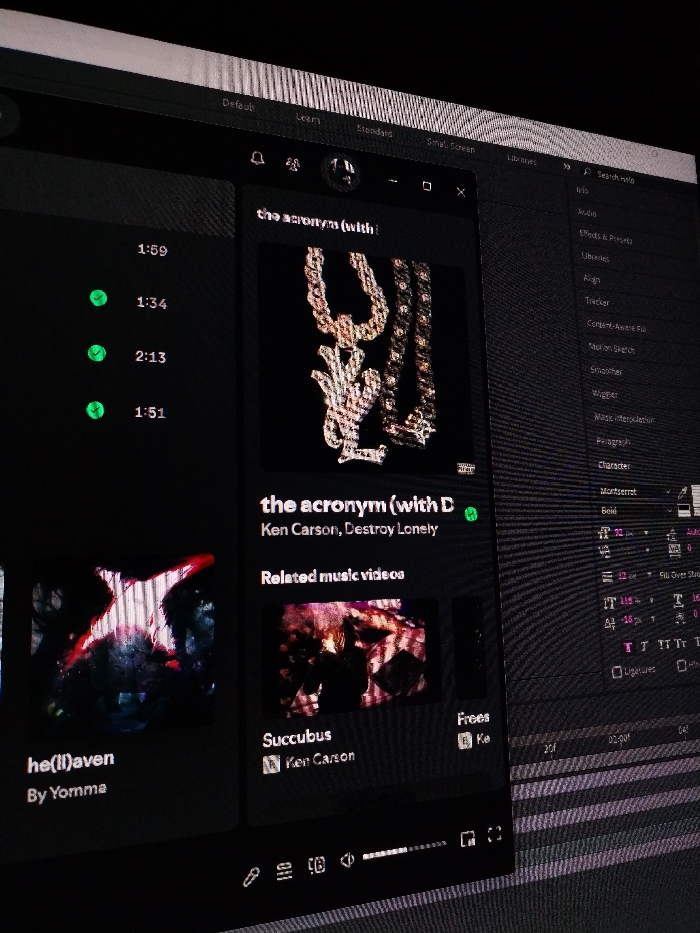Switch to After Effects Small Screen workspace
The image size is (700, 933).
tap(451, 145)
